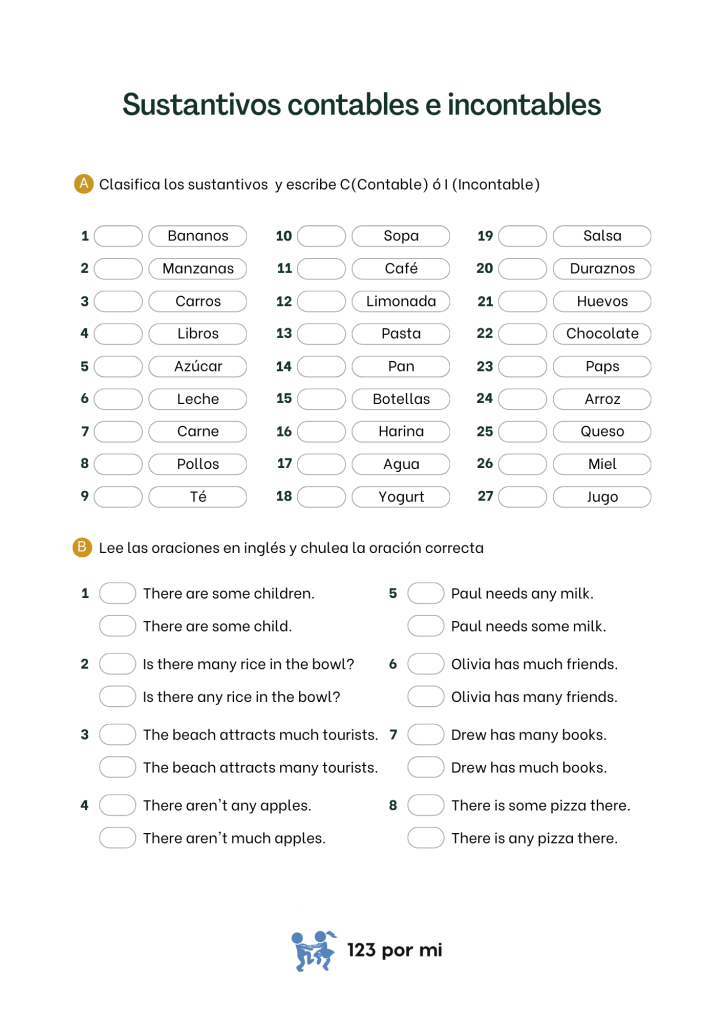The height and width of the screenshot is (1024, 724).
Task: Click the answer field next to Bananos
Action: click(x=119, y=236)
